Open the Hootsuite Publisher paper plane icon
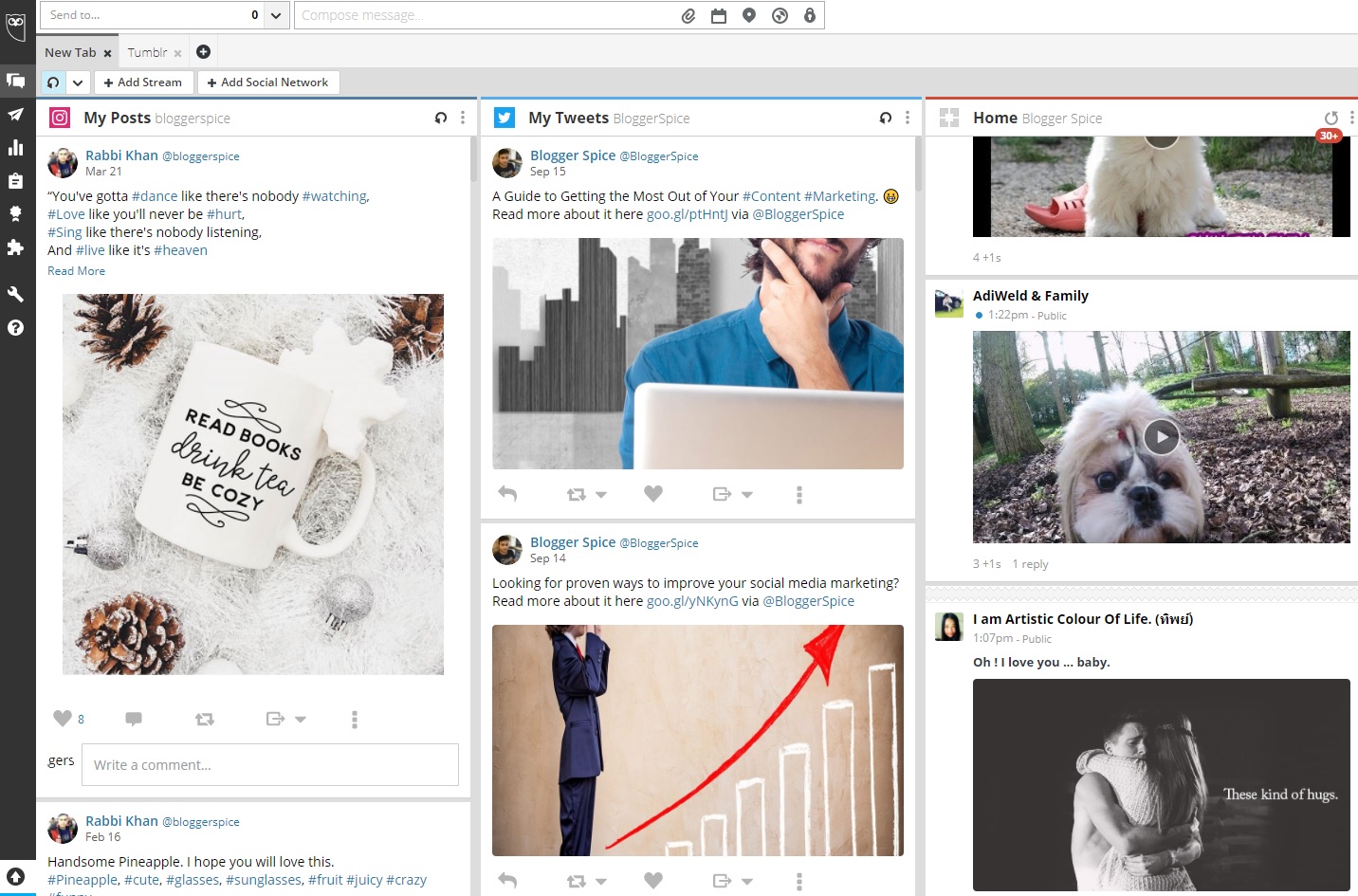 [16, 114]
